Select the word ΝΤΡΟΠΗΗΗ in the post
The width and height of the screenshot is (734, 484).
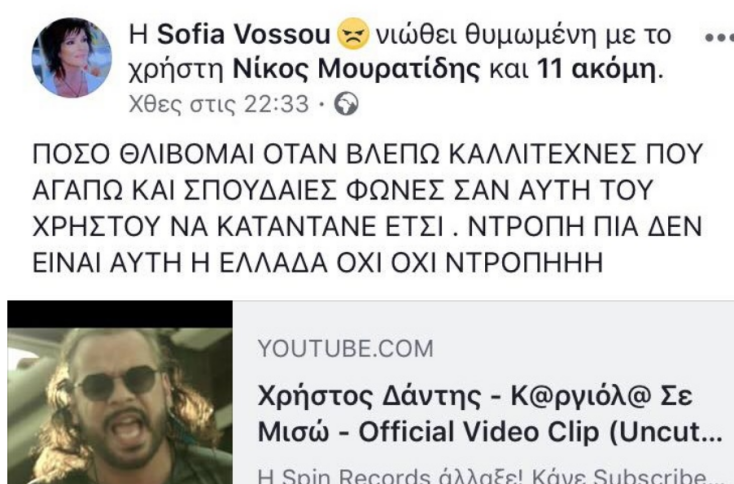(x=524, y=263)
